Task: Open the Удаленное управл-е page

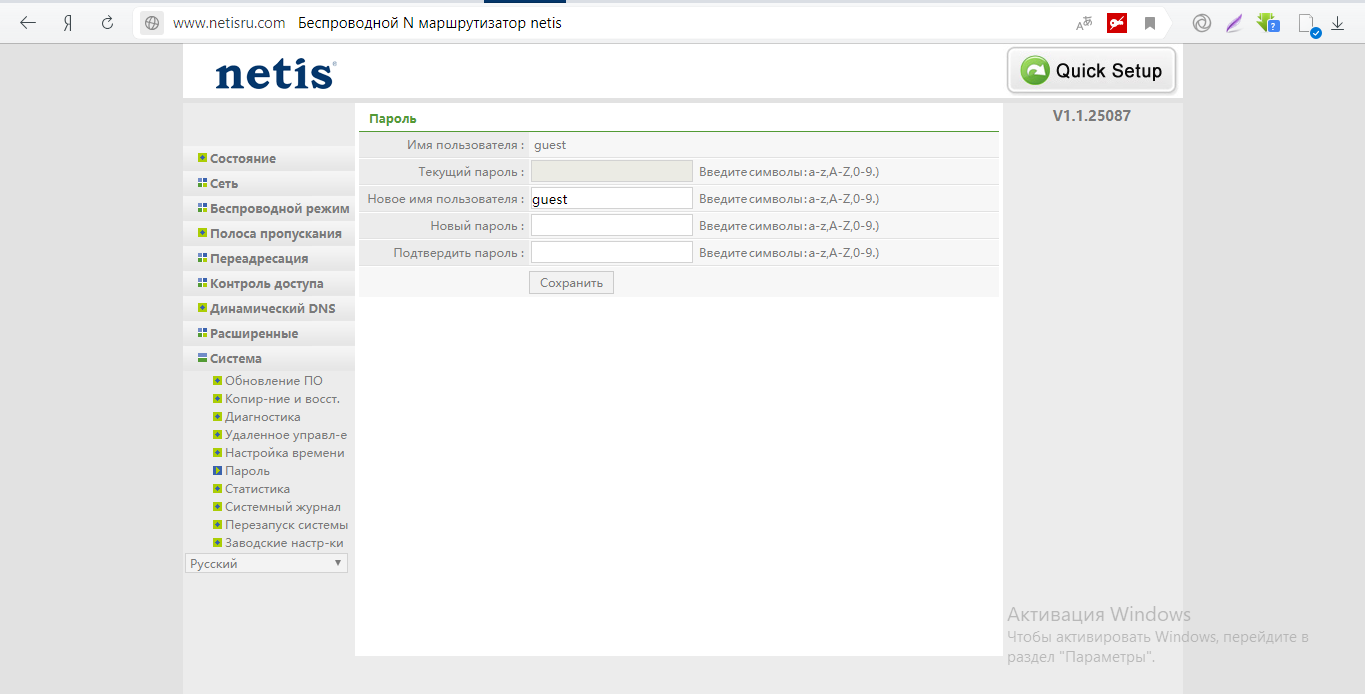Action: [286, 435]
